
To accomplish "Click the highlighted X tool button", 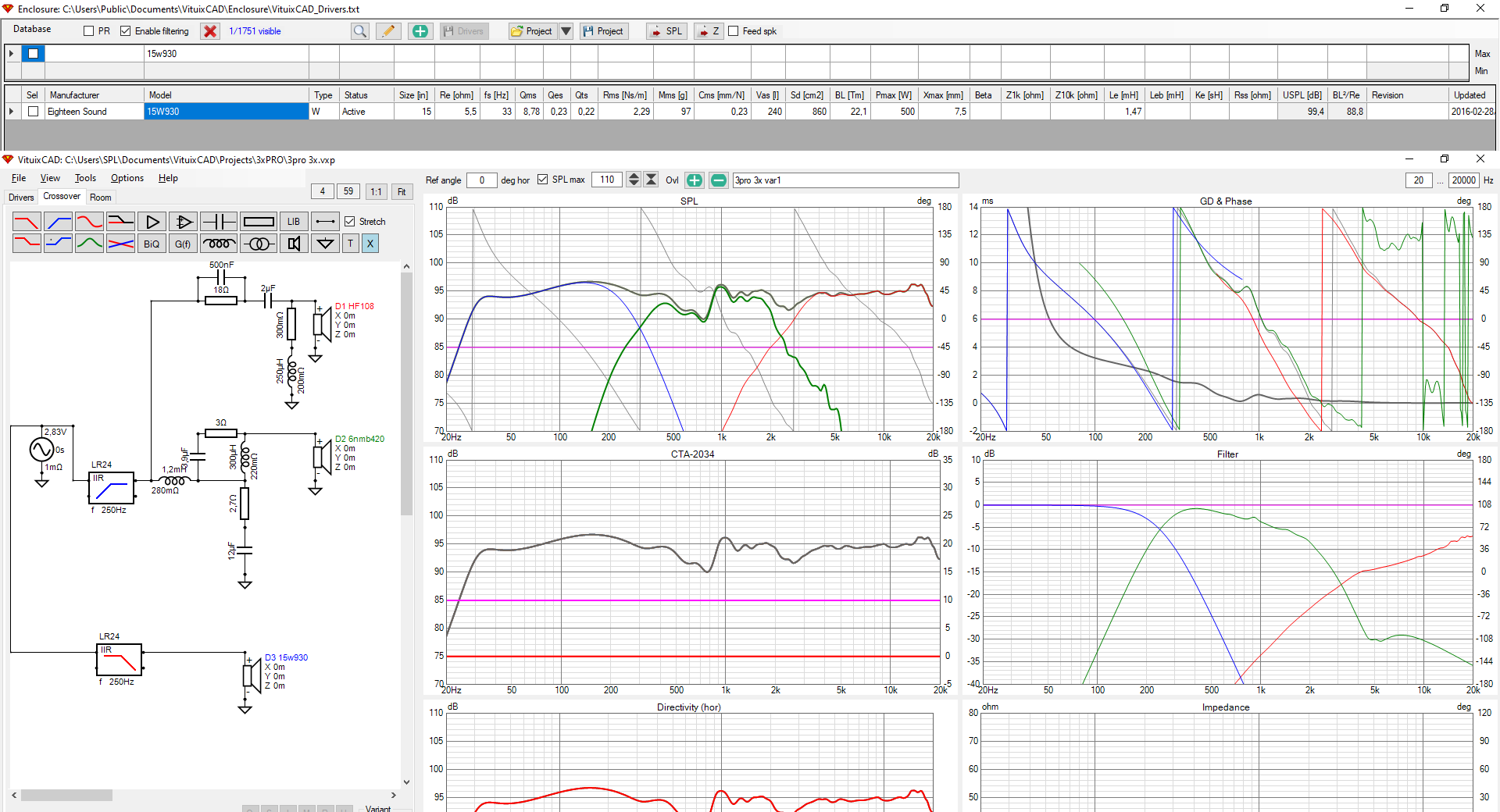I will pyautogui.click(x=370, y=244).
